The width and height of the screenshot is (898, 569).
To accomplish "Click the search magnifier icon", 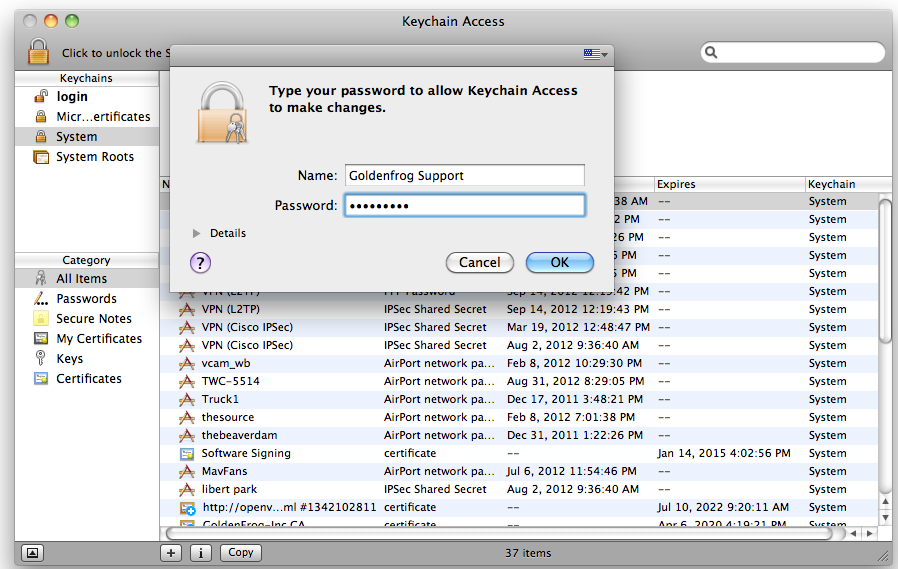I will 711,52.
